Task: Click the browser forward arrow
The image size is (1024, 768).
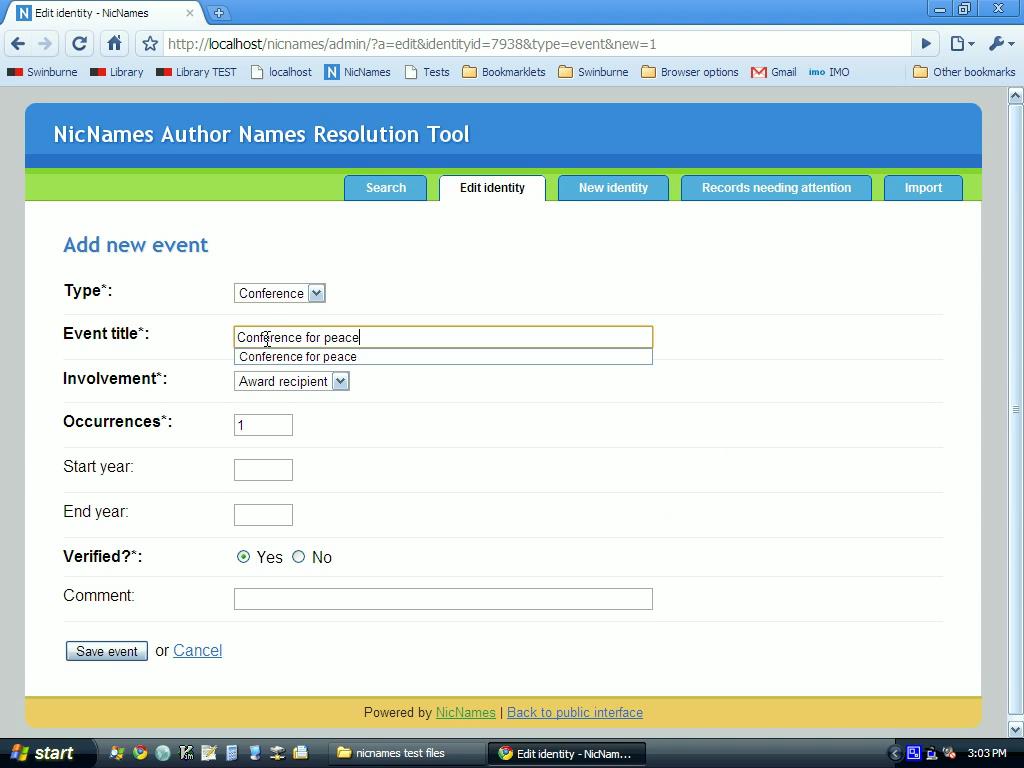Action: pos(44,44)
